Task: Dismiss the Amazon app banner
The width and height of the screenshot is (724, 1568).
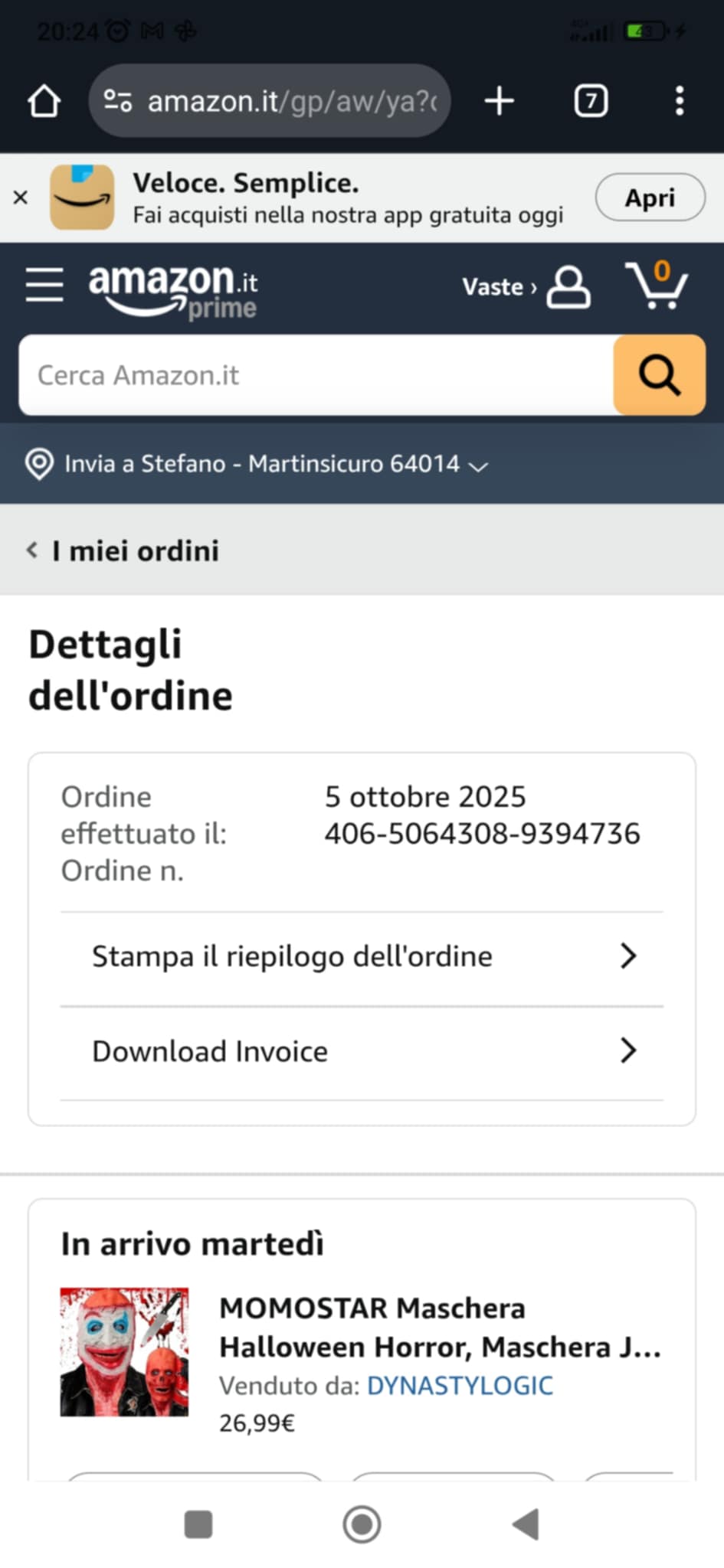Action: (x=21, y=198)
